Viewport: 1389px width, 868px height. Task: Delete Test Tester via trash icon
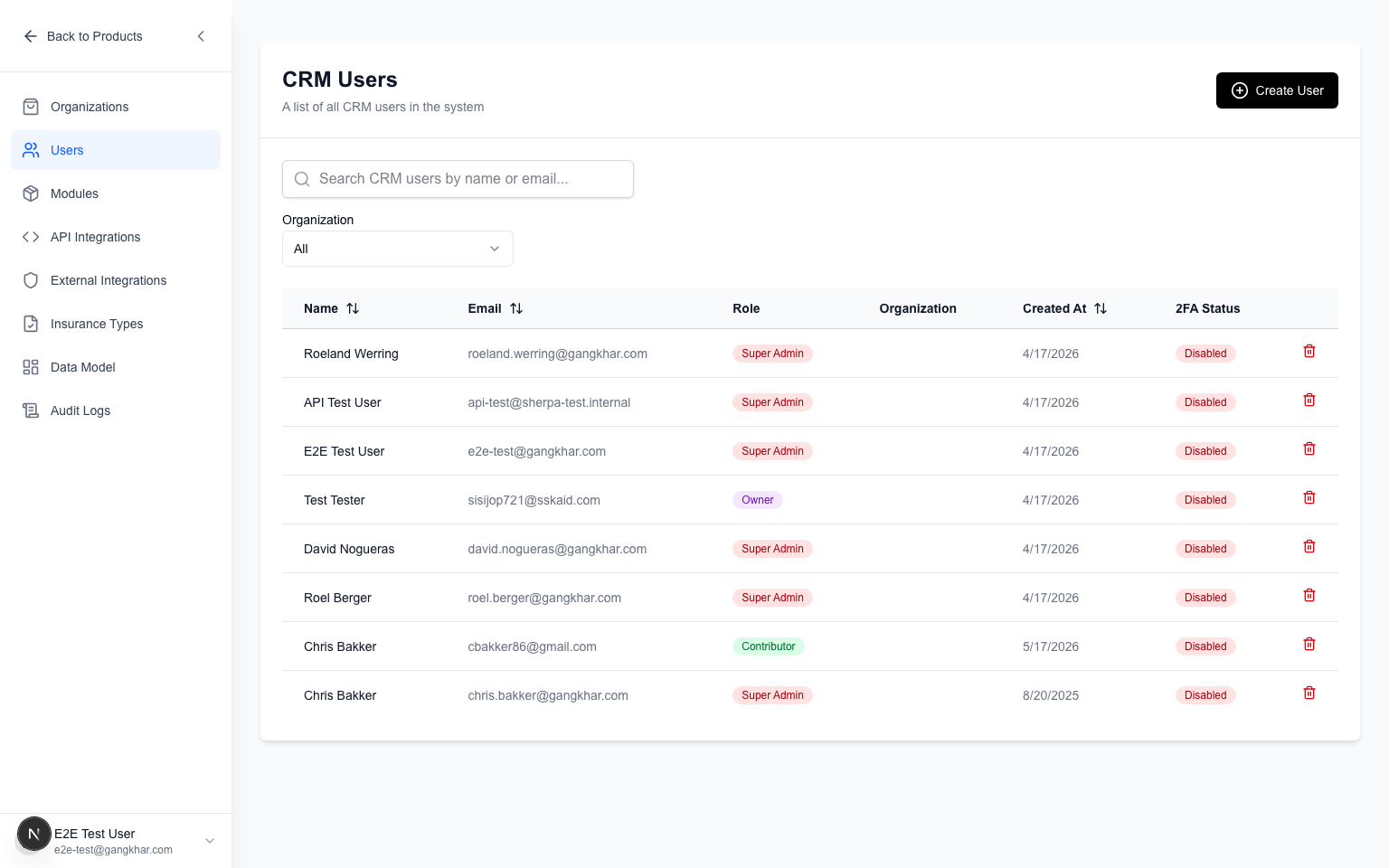pyautogui.click(x=1309, y=497)
